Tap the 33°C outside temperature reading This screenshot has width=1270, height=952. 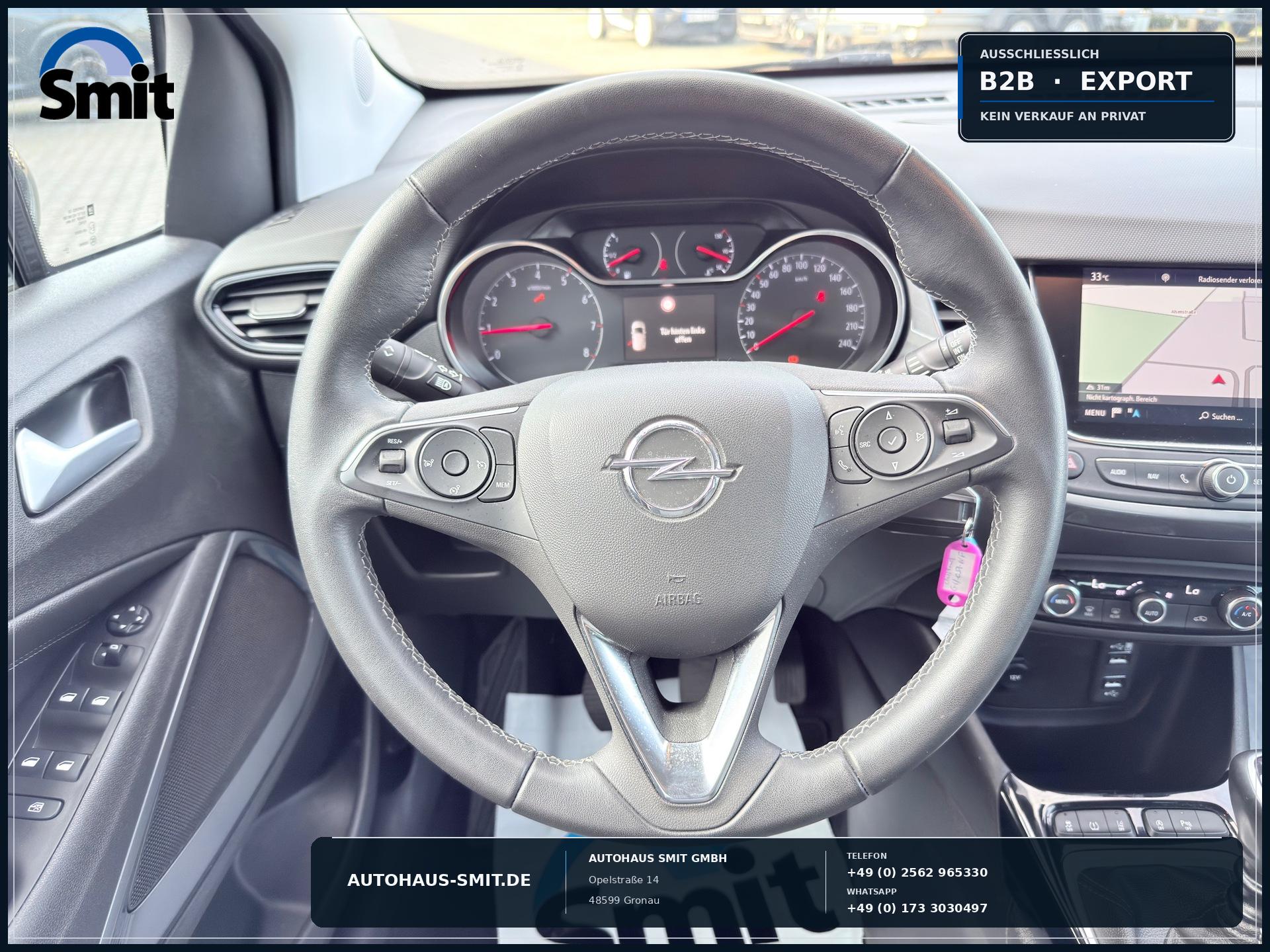point(1100,276)
